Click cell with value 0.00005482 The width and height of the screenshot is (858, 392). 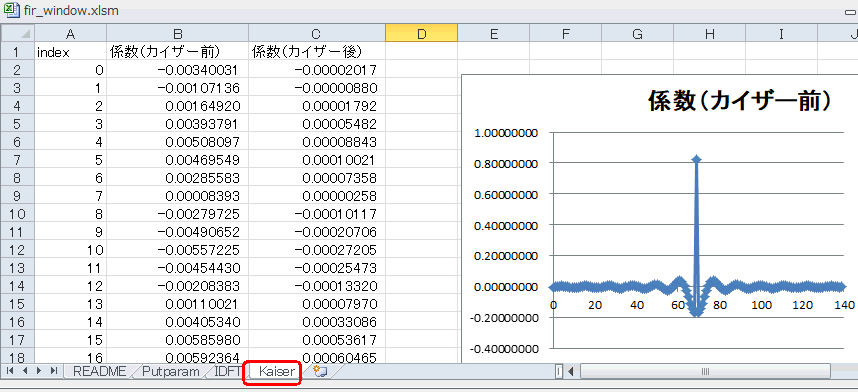(x=317, y=124)
